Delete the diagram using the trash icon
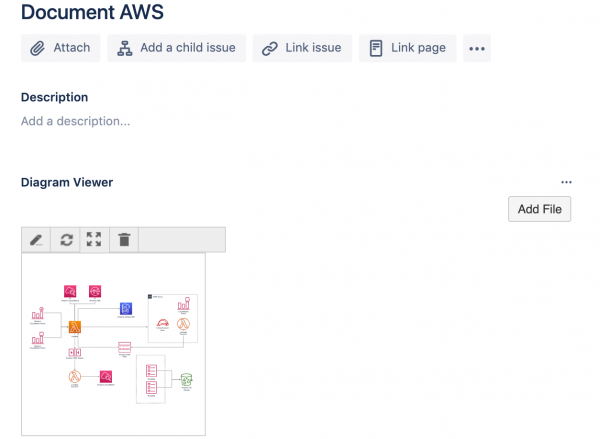The width and height of the screenshot is (600, 439). (x=124, y=240)
